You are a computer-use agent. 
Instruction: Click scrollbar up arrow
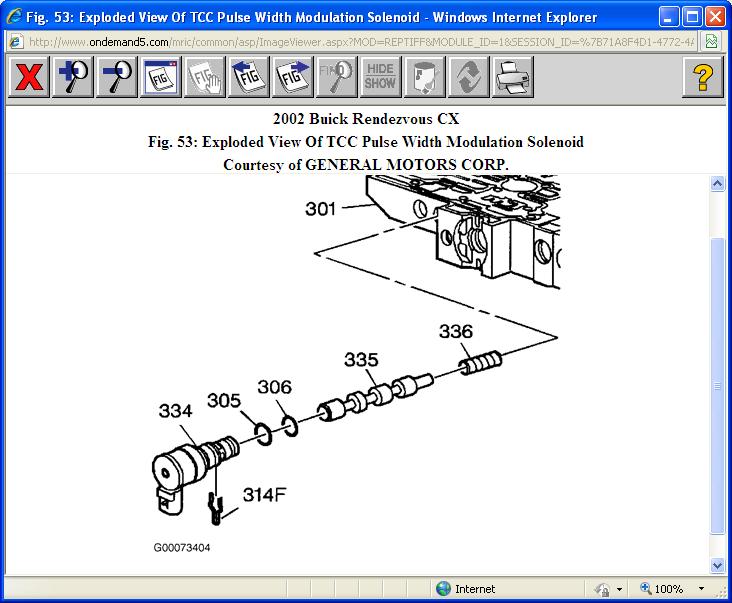tap(717, 183)
